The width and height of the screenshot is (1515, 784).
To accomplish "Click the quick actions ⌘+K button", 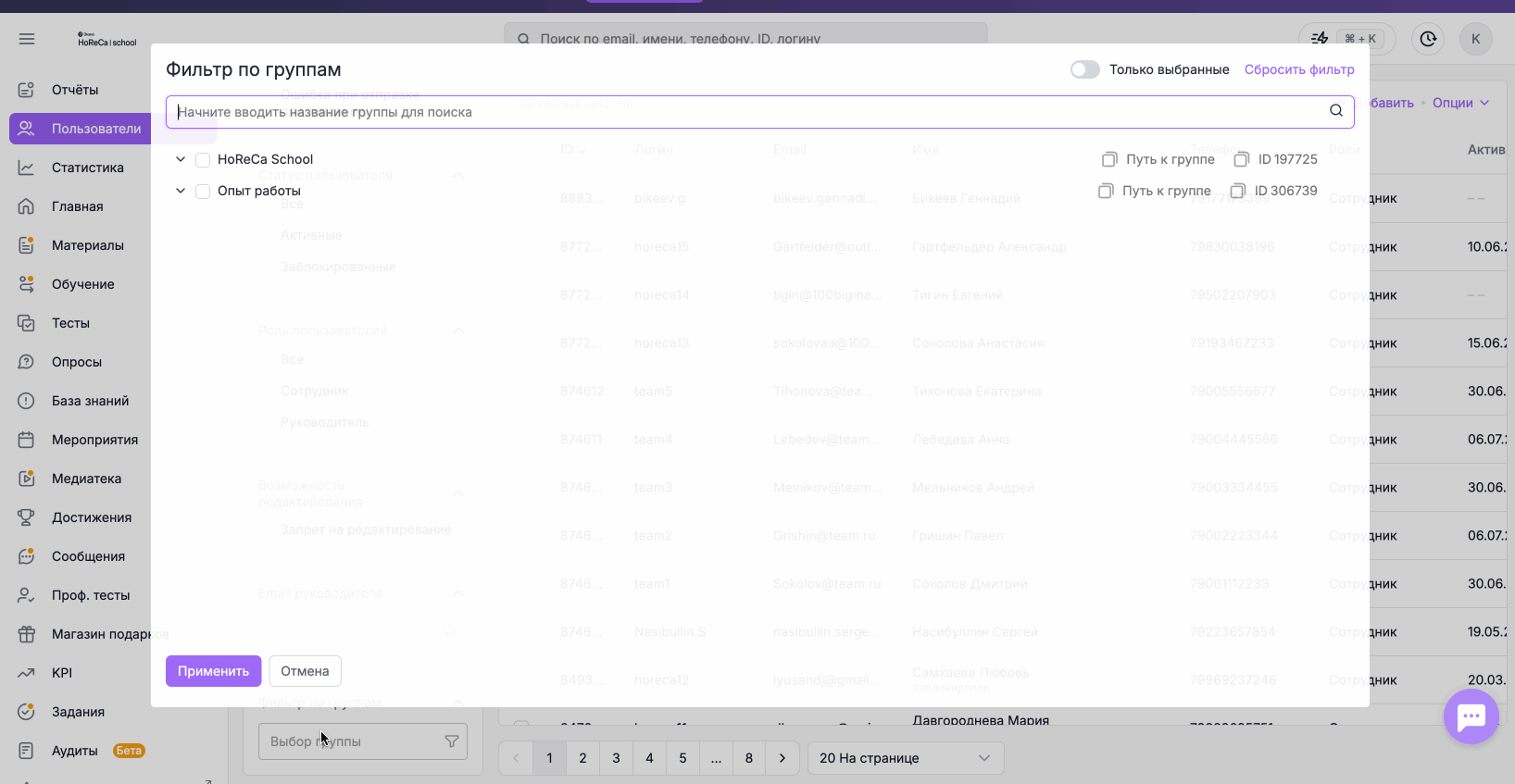I will point(1347,39).
